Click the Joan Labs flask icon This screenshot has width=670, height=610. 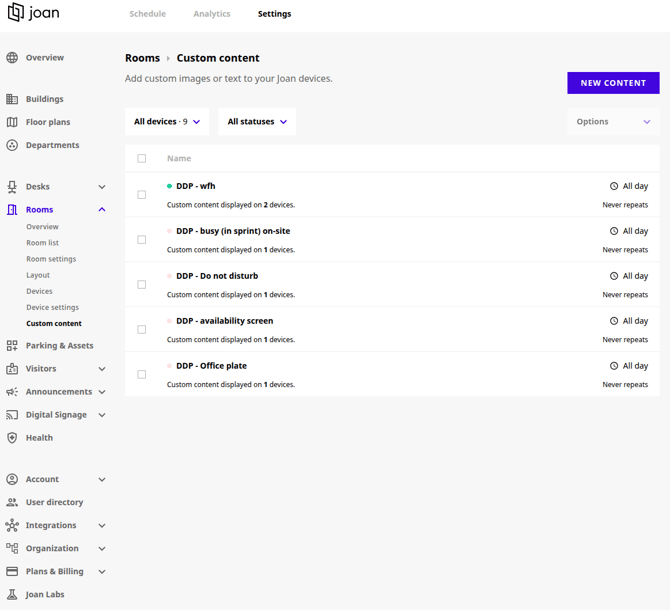click(x=12, y=594)
